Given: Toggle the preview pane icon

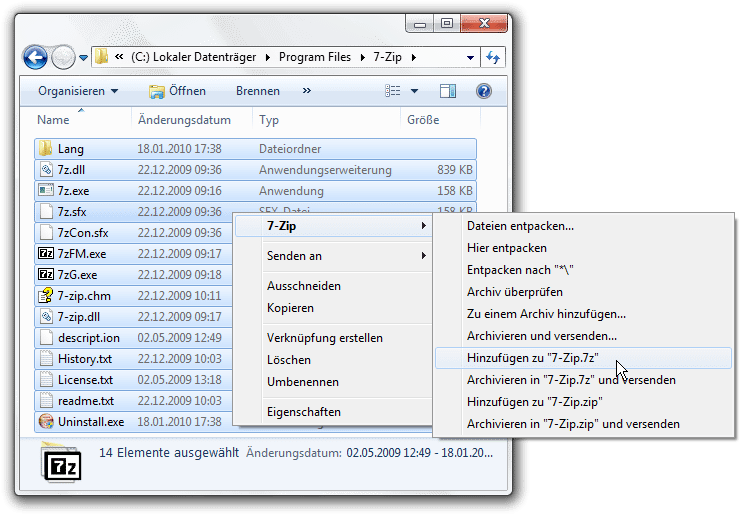Looking at the screenshot, I should point(448,91).
